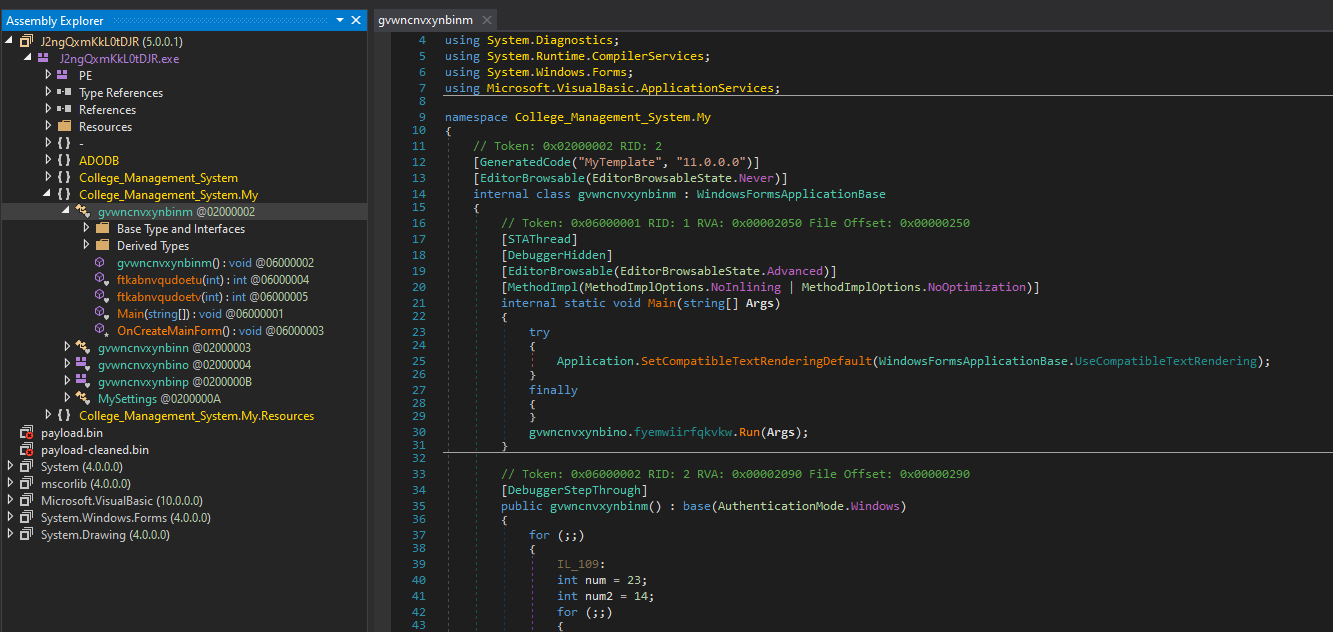Click the fyemwiirfqkvkw reference in code

(x=684, y=432)
